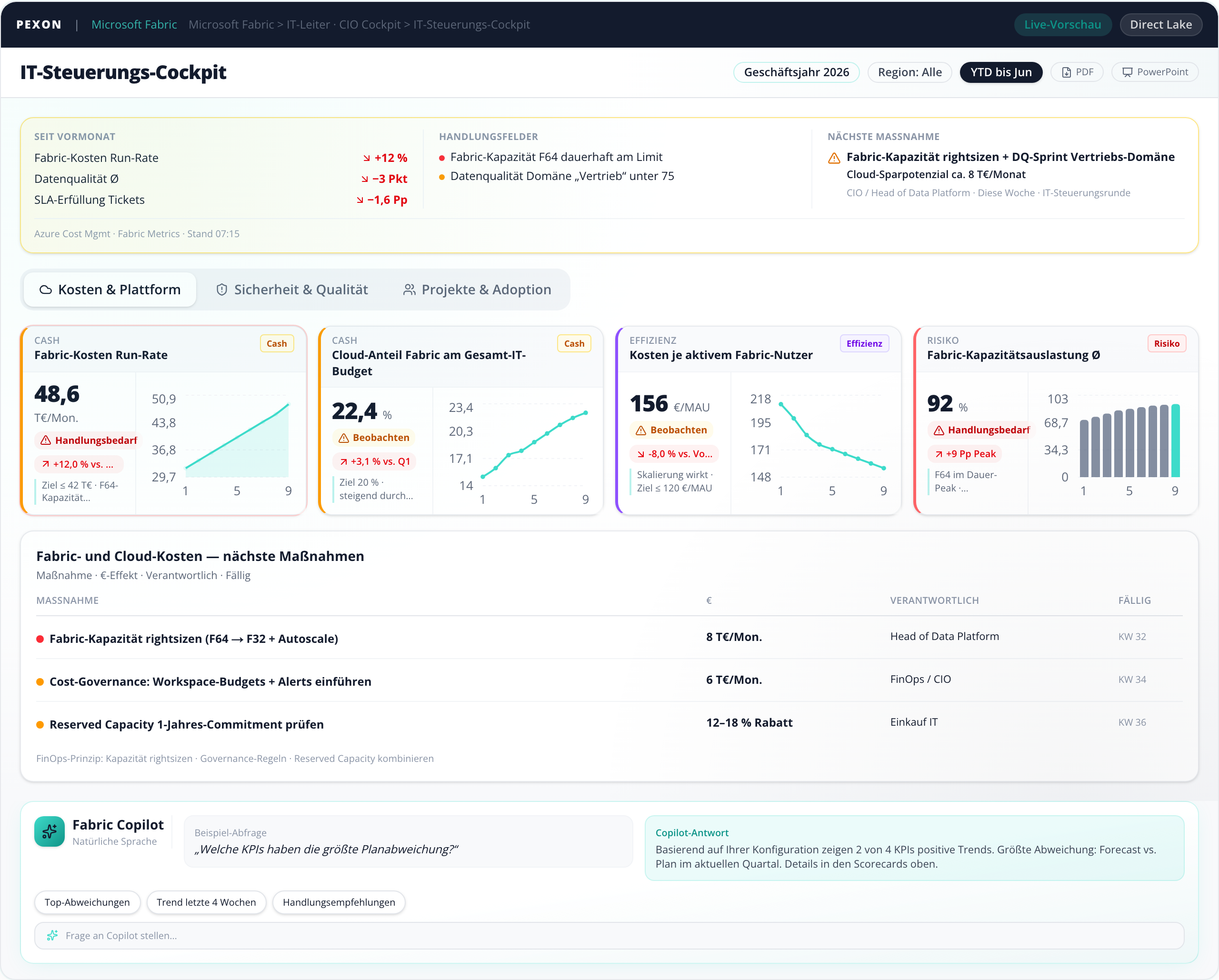Click the Cash tag on Cloud-Anteil Fabric card
Image resolution: width=1219 pixels, height=980 pixels.
(574, 343)
